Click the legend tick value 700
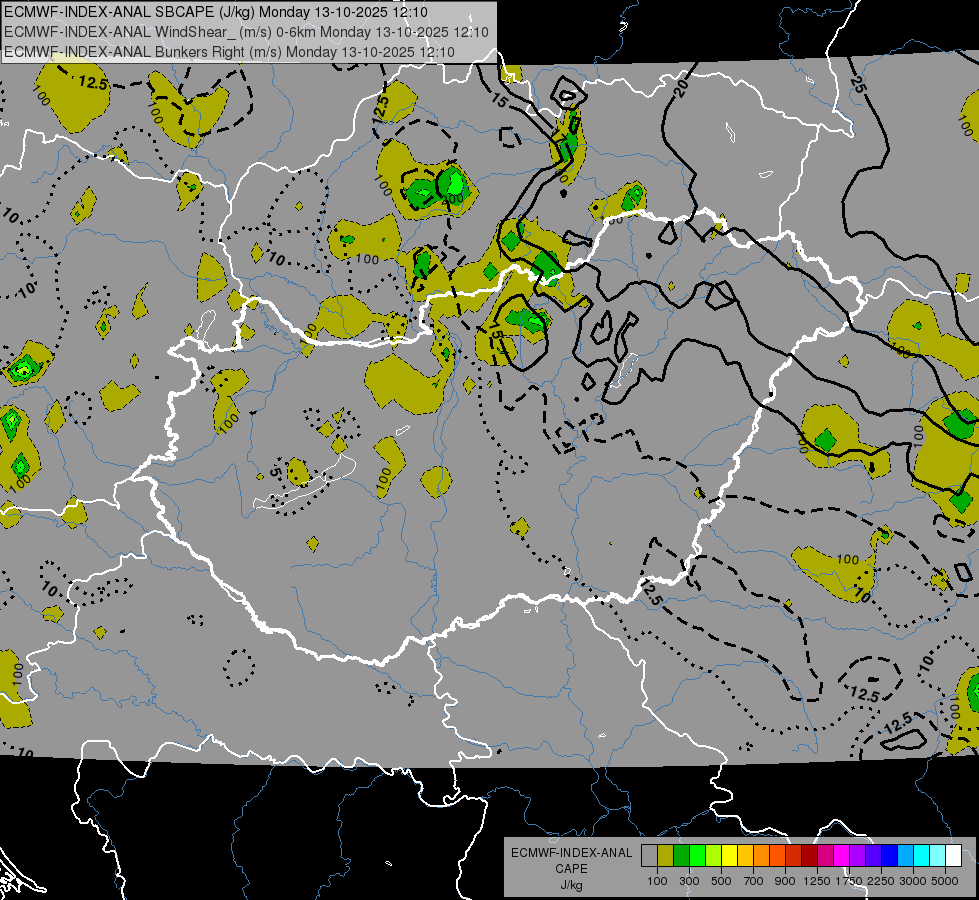979x900 pixels. [754, 881]
